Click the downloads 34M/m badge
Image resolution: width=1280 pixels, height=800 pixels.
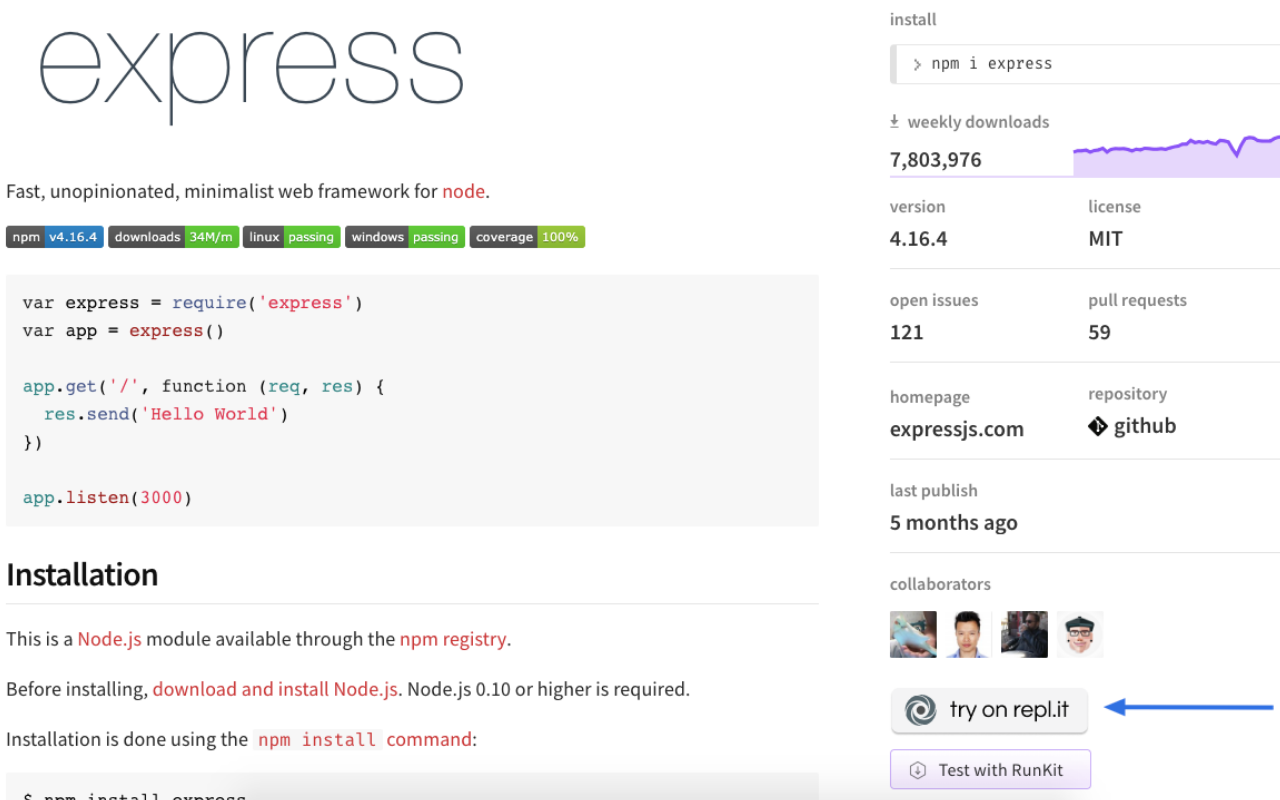pos(173,237)
